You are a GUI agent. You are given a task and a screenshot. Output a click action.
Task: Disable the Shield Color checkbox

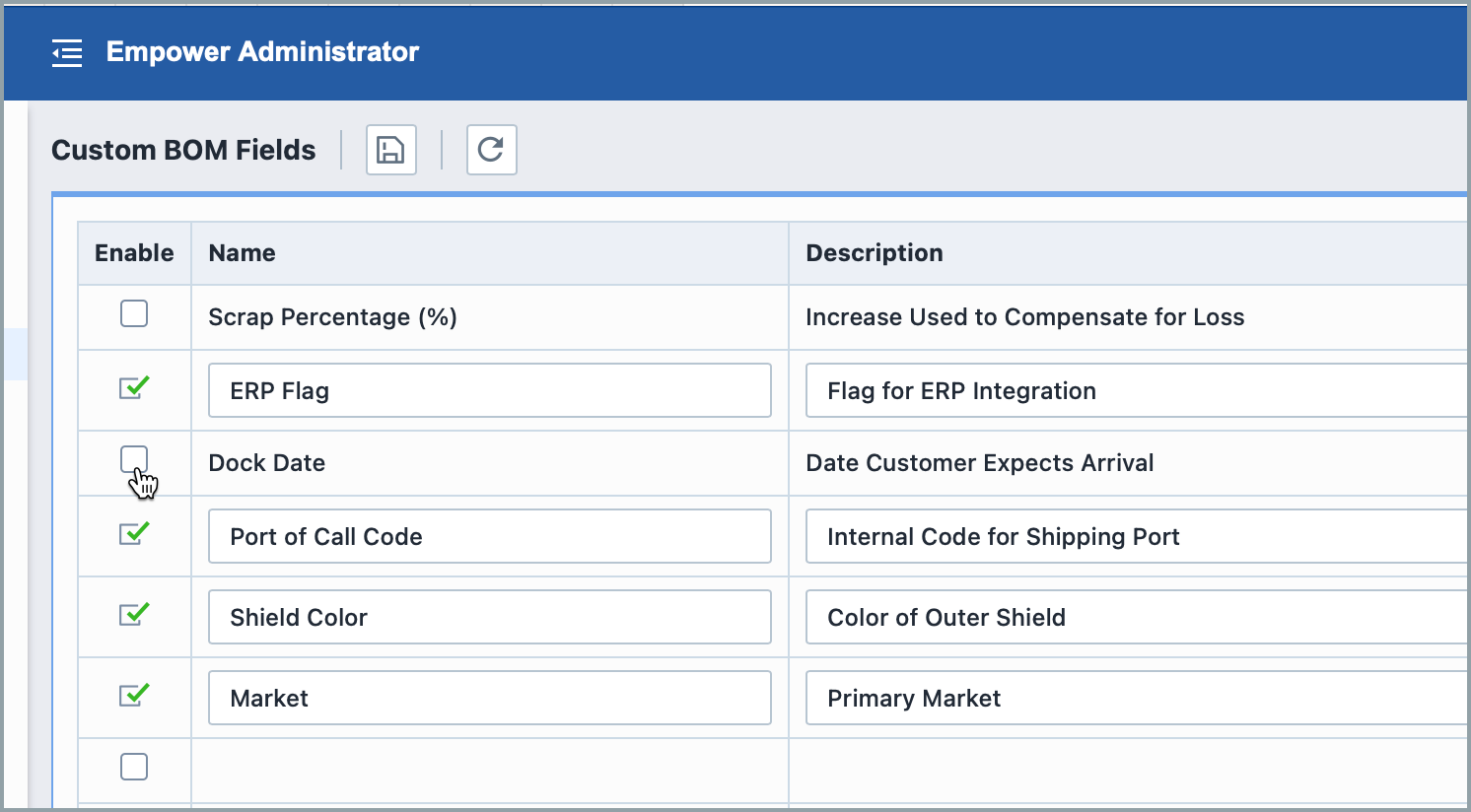134,614
